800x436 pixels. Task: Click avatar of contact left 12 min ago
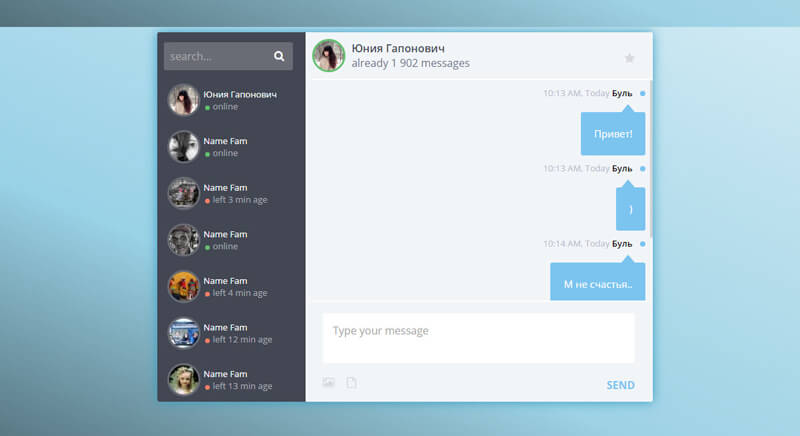point(184,333)
